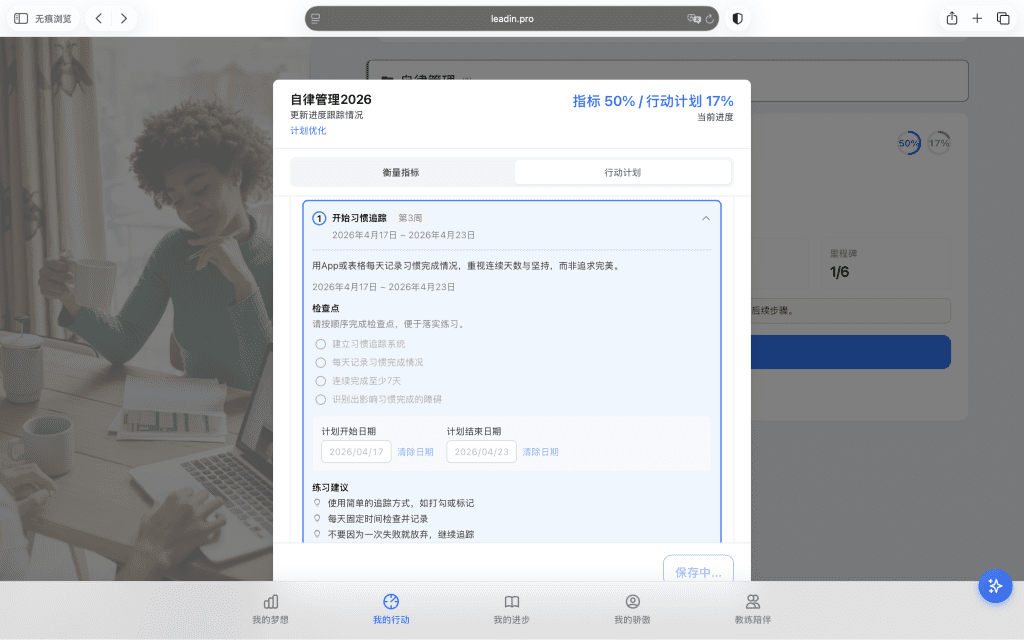
Task: Collapse the 开始习惯追踪 card chevron
Action: (x=706, y=218)
